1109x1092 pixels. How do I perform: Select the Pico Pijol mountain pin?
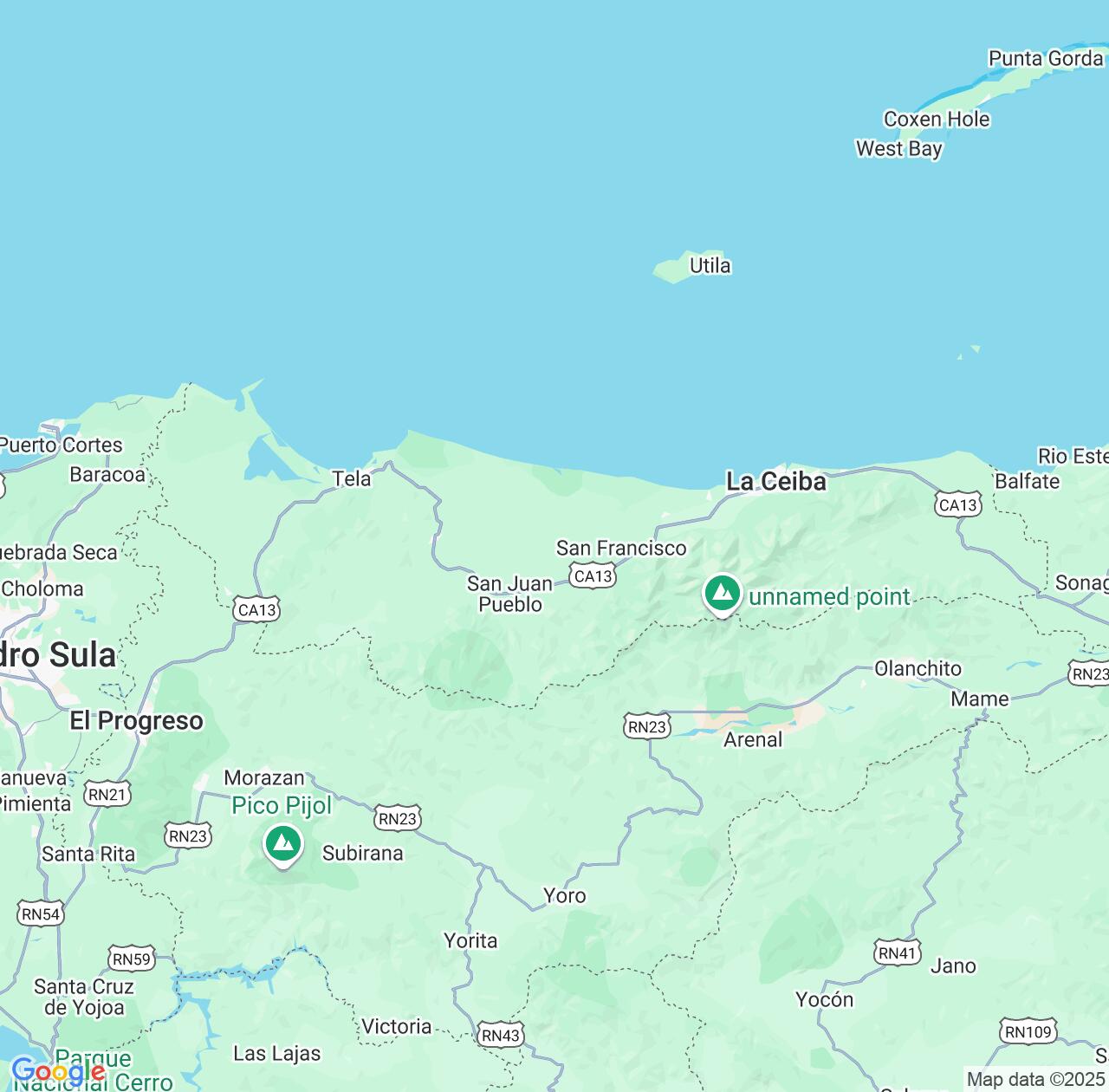[282, 844]
